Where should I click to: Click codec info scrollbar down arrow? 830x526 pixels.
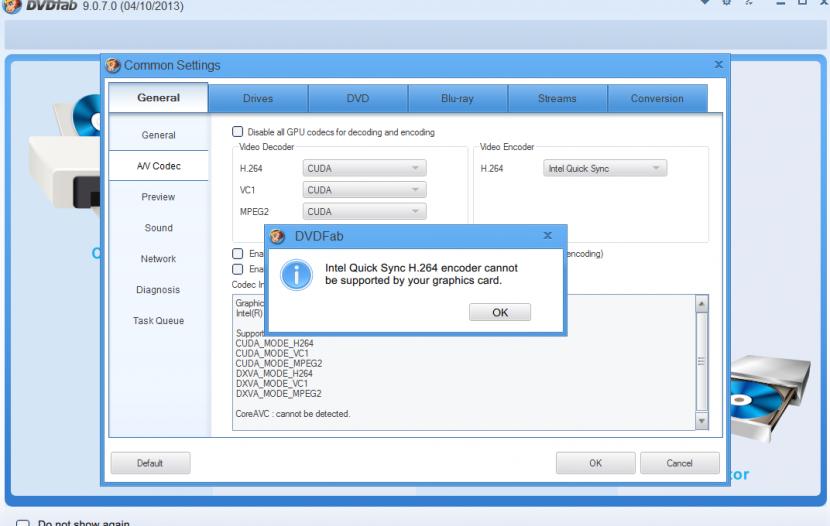click(701, 421)
